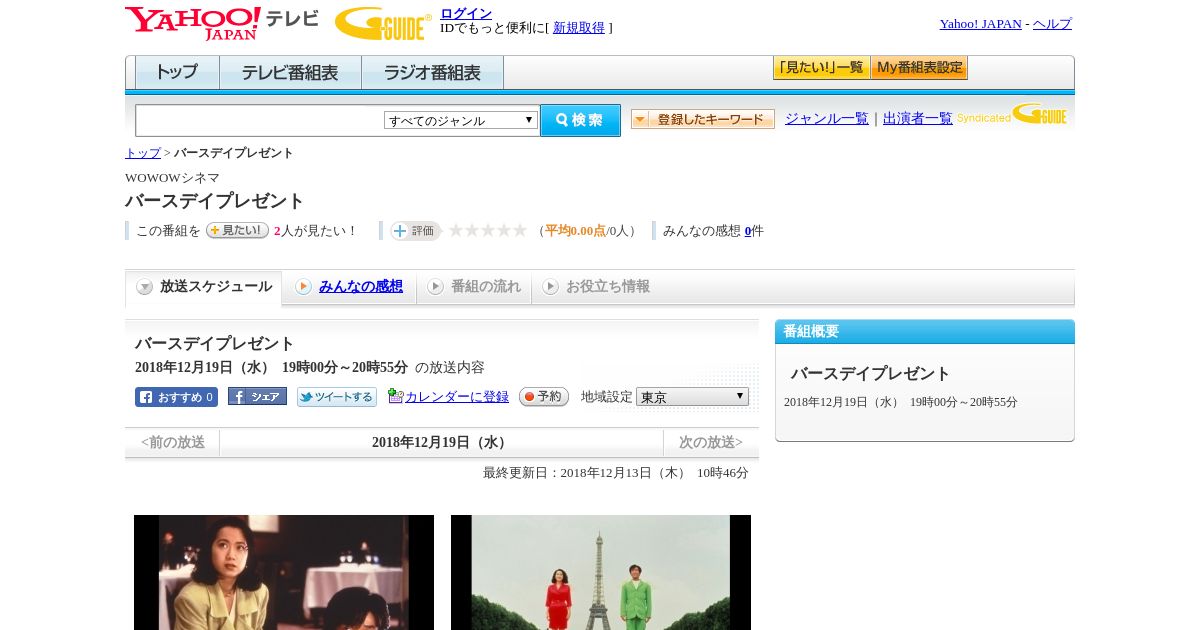Click the ヘルプ link
The width and height of the screenshot is (1200, 630).
click(1052, 24)
